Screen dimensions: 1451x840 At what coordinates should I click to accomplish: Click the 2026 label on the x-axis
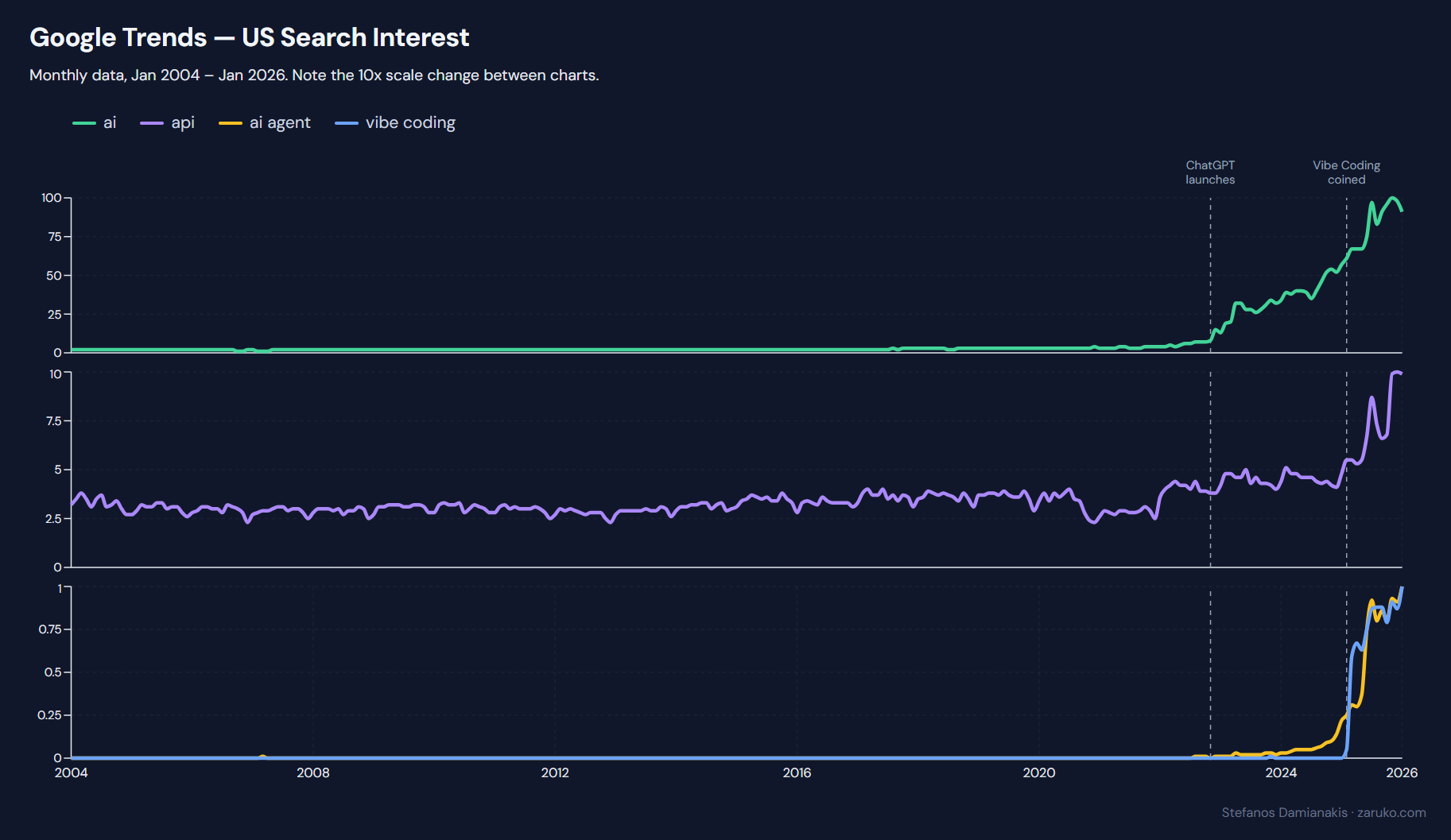[1403, 772]
